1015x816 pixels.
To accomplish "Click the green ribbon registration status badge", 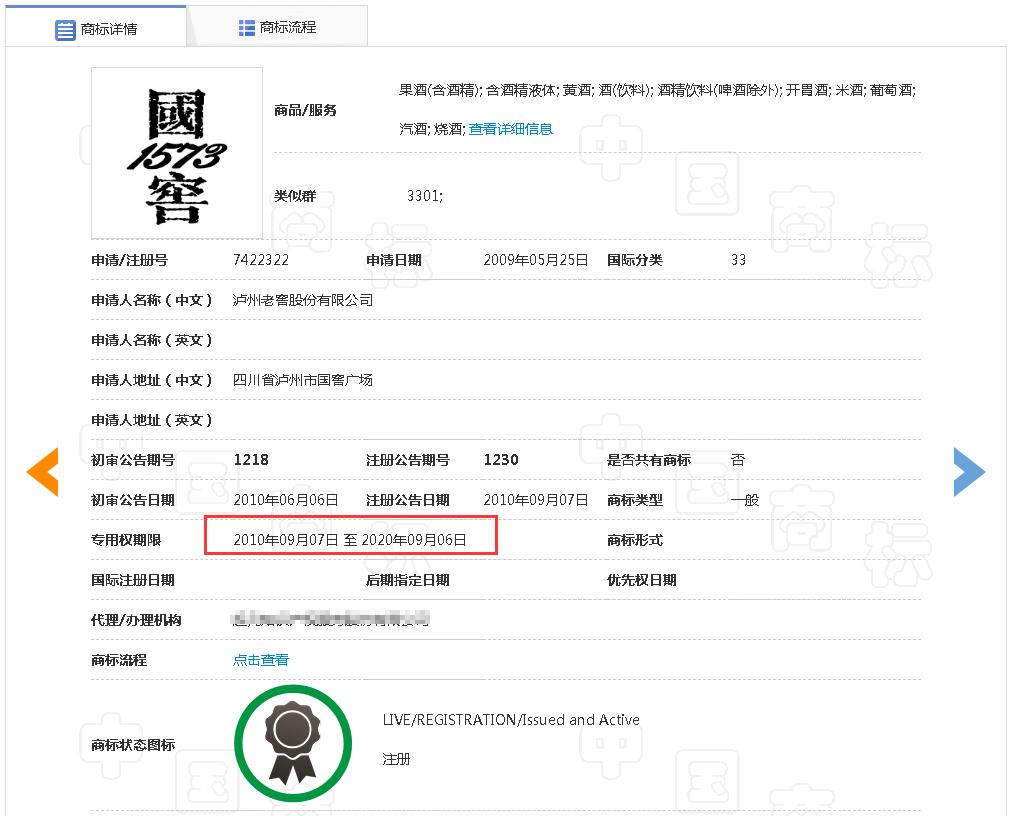I will [293, 744].
